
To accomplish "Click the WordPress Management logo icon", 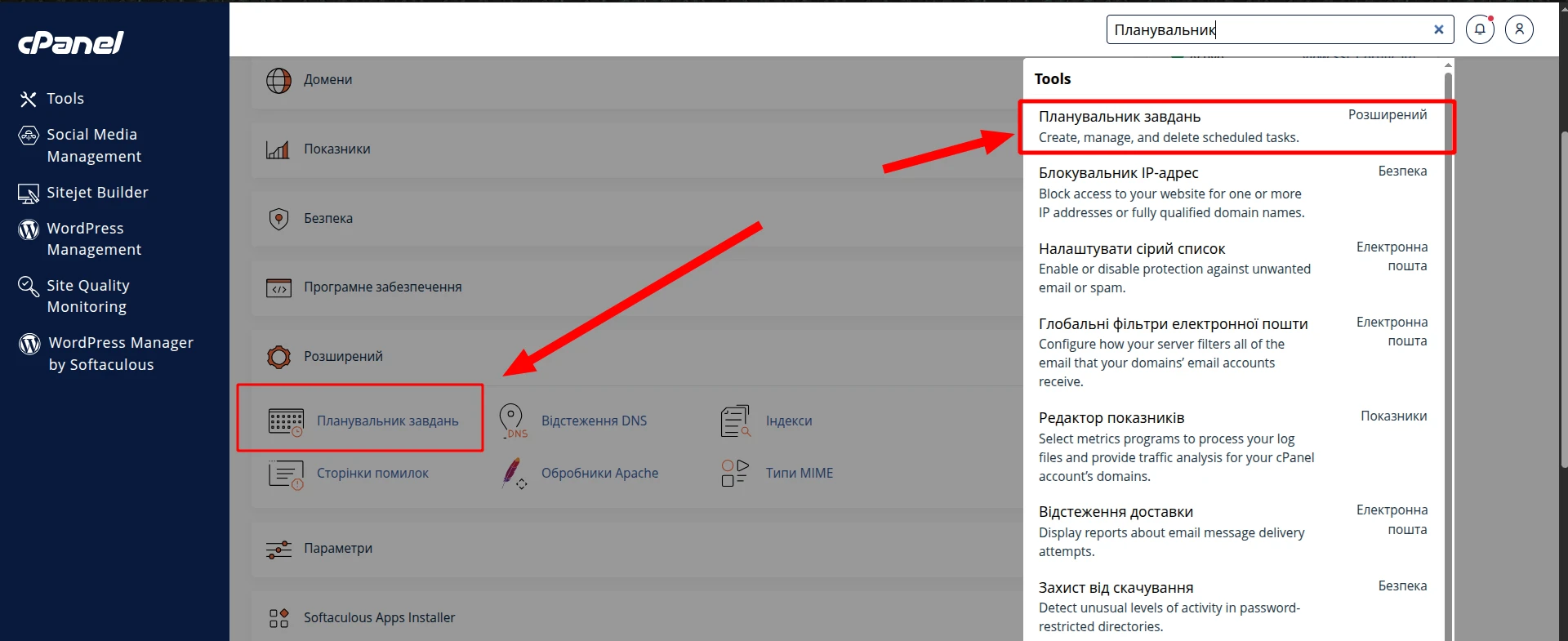I will coord(29,229).
